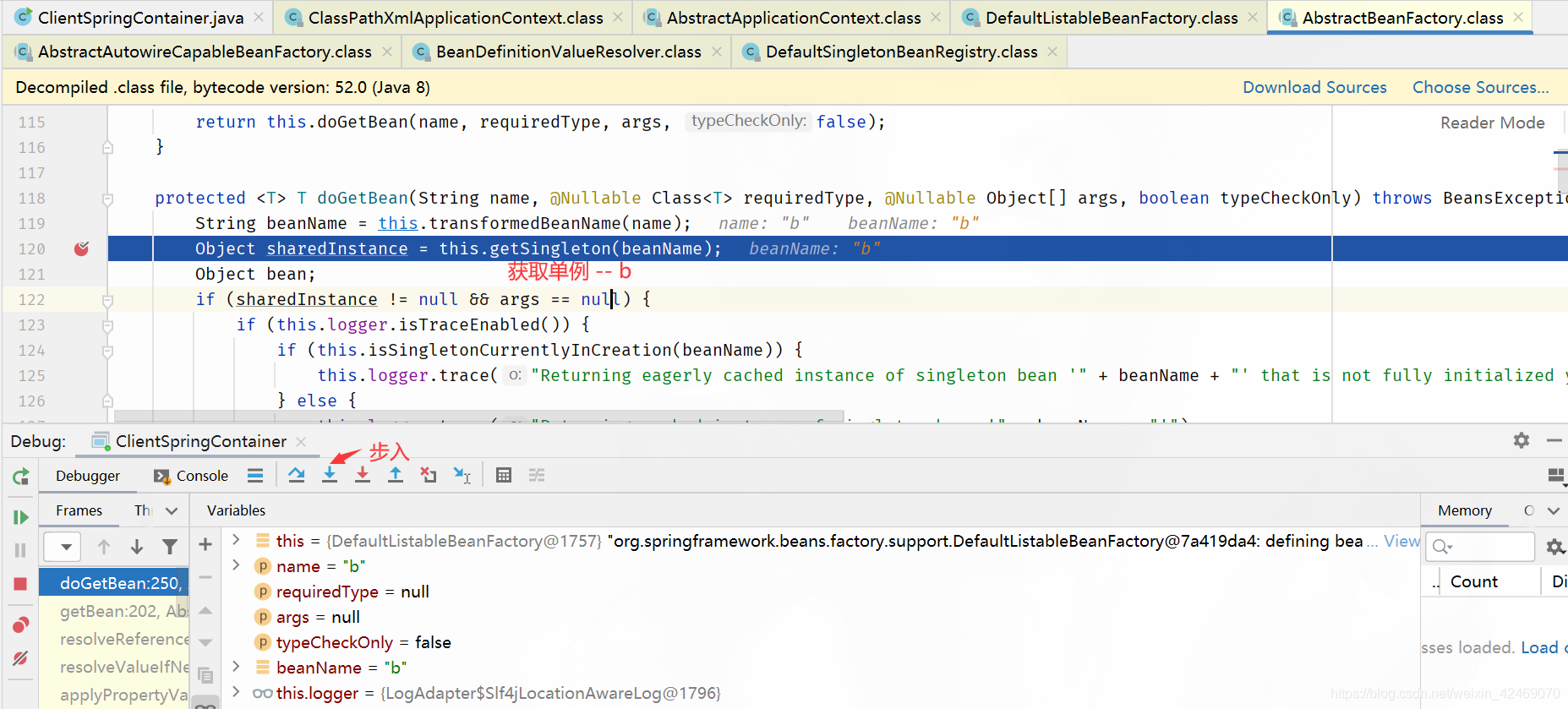Open the Layout Settings icon

[1556, 476]
